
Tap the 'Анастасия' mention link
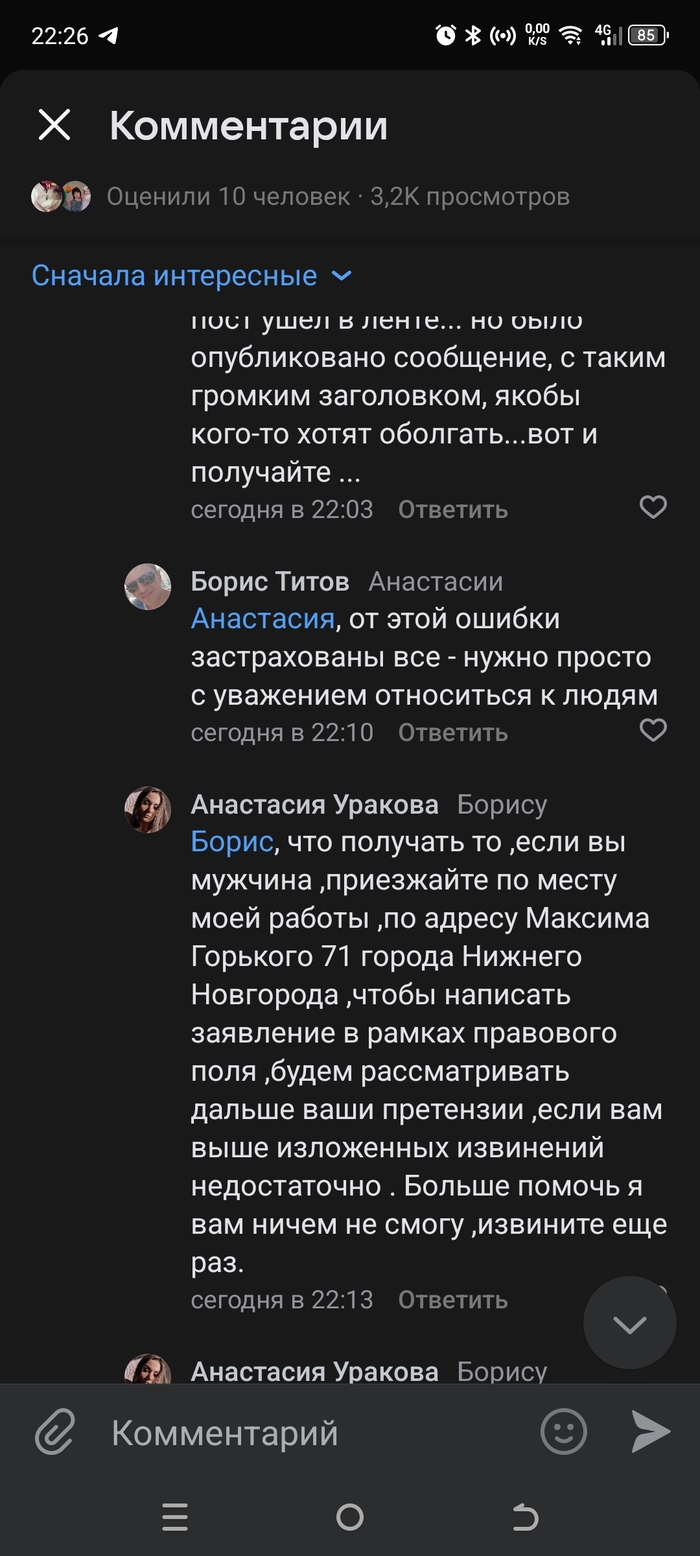tap(262, 619)
